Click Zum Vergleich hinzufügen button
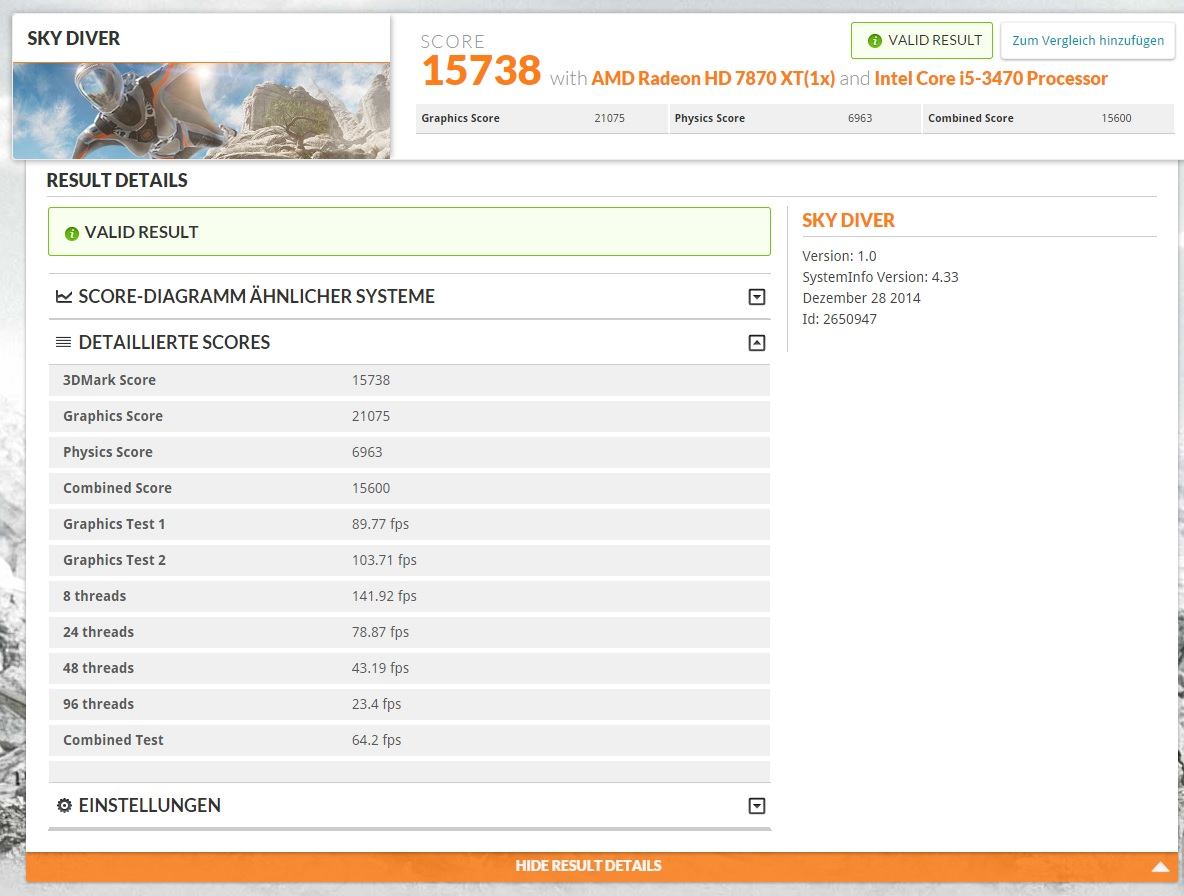Image resolution: width=1184 pixels, height=896 pixels. [x=1087, y=40]
